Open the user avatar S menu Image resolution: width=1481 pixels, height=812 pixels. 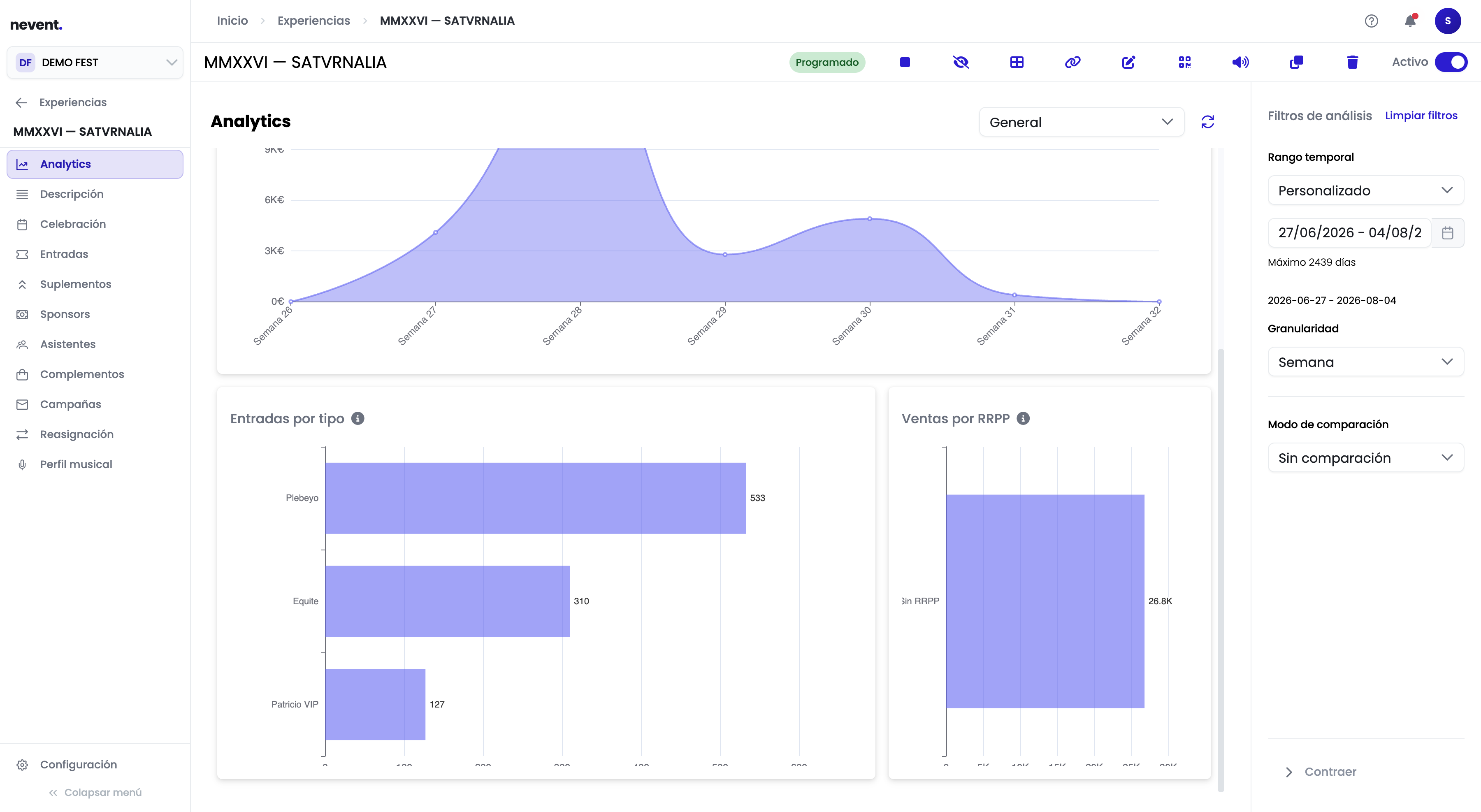click(x=1448, y=21)
